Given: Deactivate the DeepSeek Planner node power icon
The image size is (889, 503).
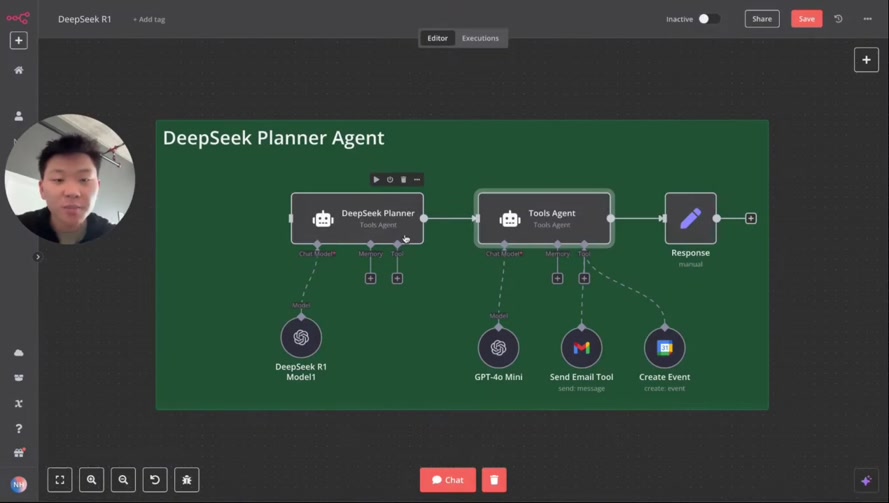Looking at the screenshot, I should tap(390, 179).
